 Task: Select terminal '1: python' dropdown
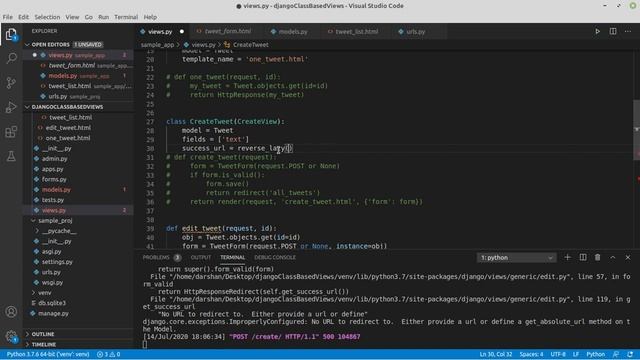(x=516, y=258)
